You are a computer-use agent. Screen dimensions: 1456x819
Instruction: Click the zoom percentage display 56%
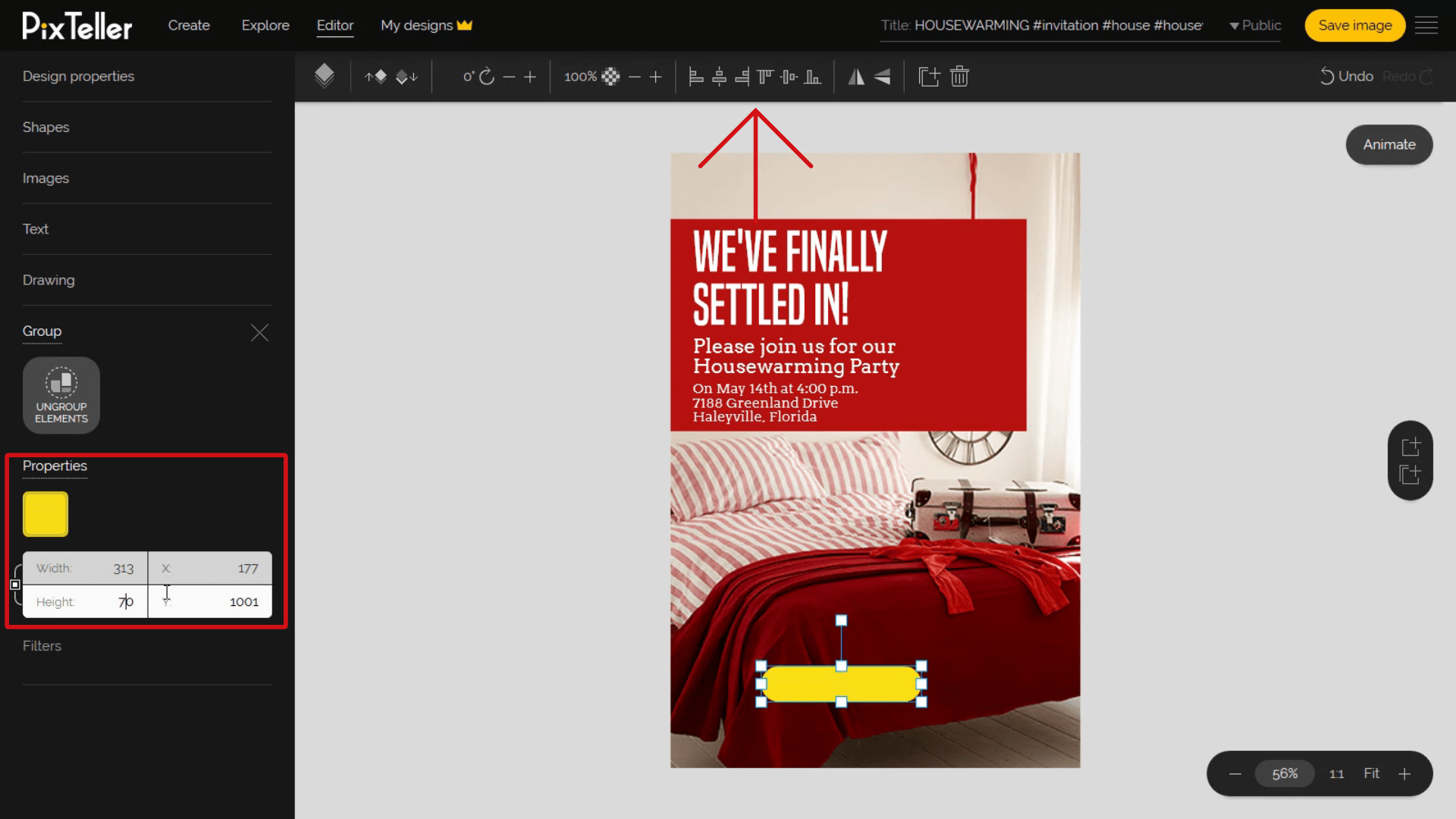1284,773
